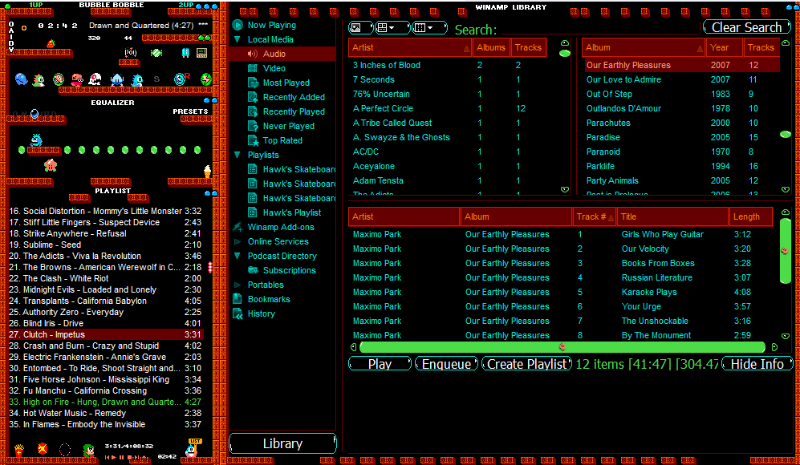Screen dimensions: 800x465
Task: Open Hawk's Playlist
Action: click(x=292, y=213)
